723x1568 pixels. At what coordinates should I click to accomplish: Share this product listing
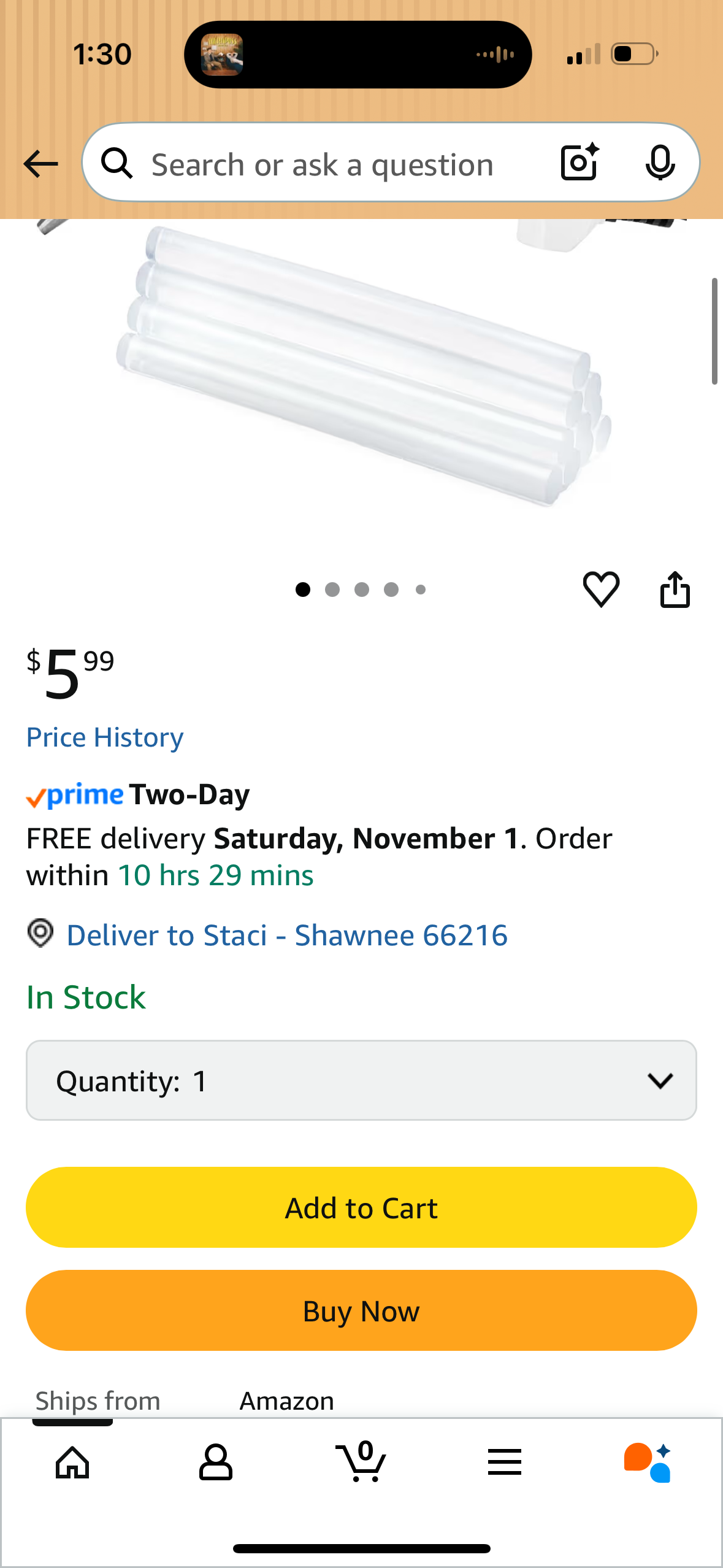pos(675,590)
